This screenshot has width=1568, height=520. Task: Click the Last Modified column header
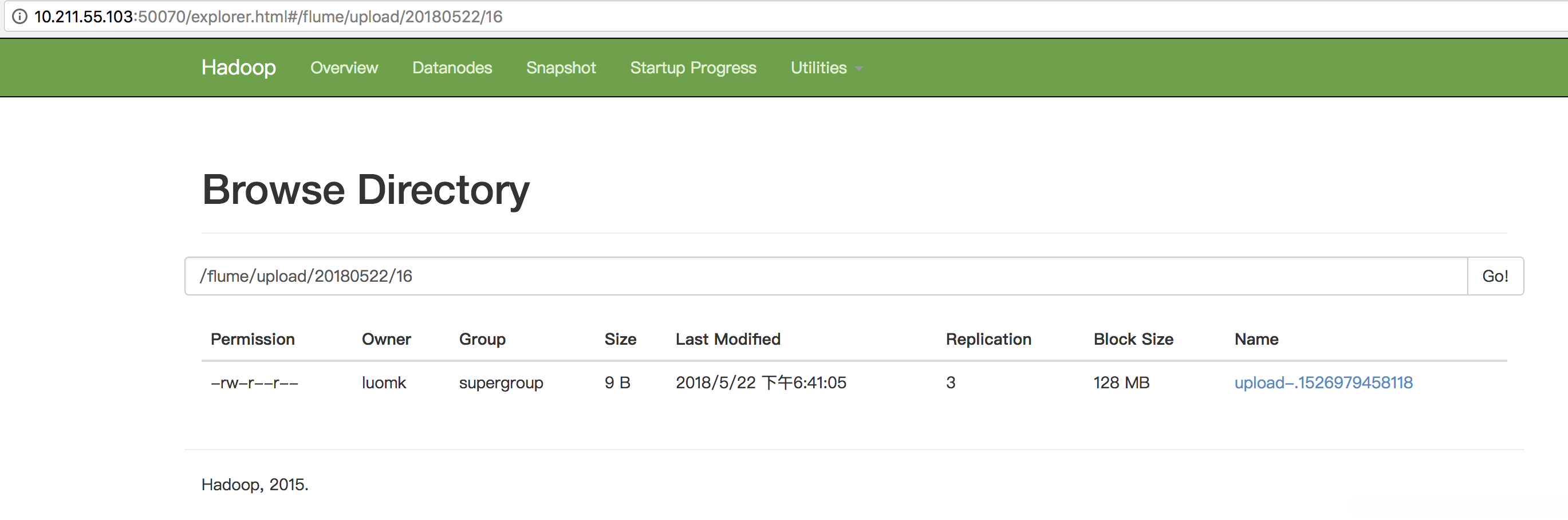click(x=727, y=339)
